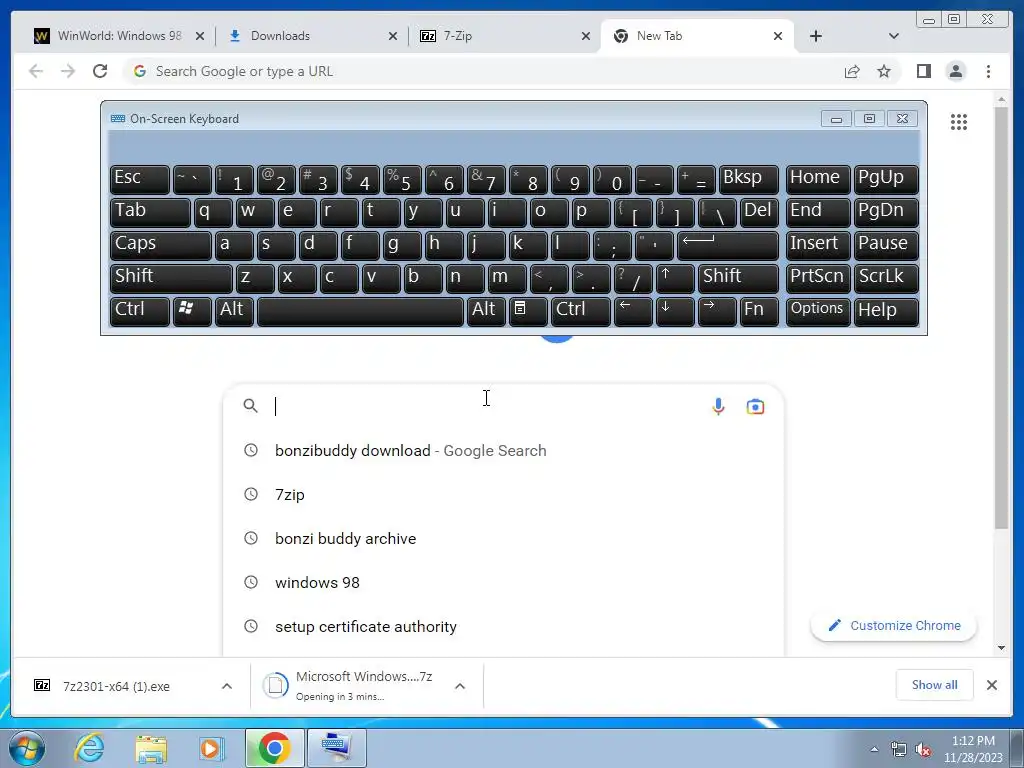Bookmark this tab with the star icon
This screenshot has width=1024, height=768.
[884, 71]
